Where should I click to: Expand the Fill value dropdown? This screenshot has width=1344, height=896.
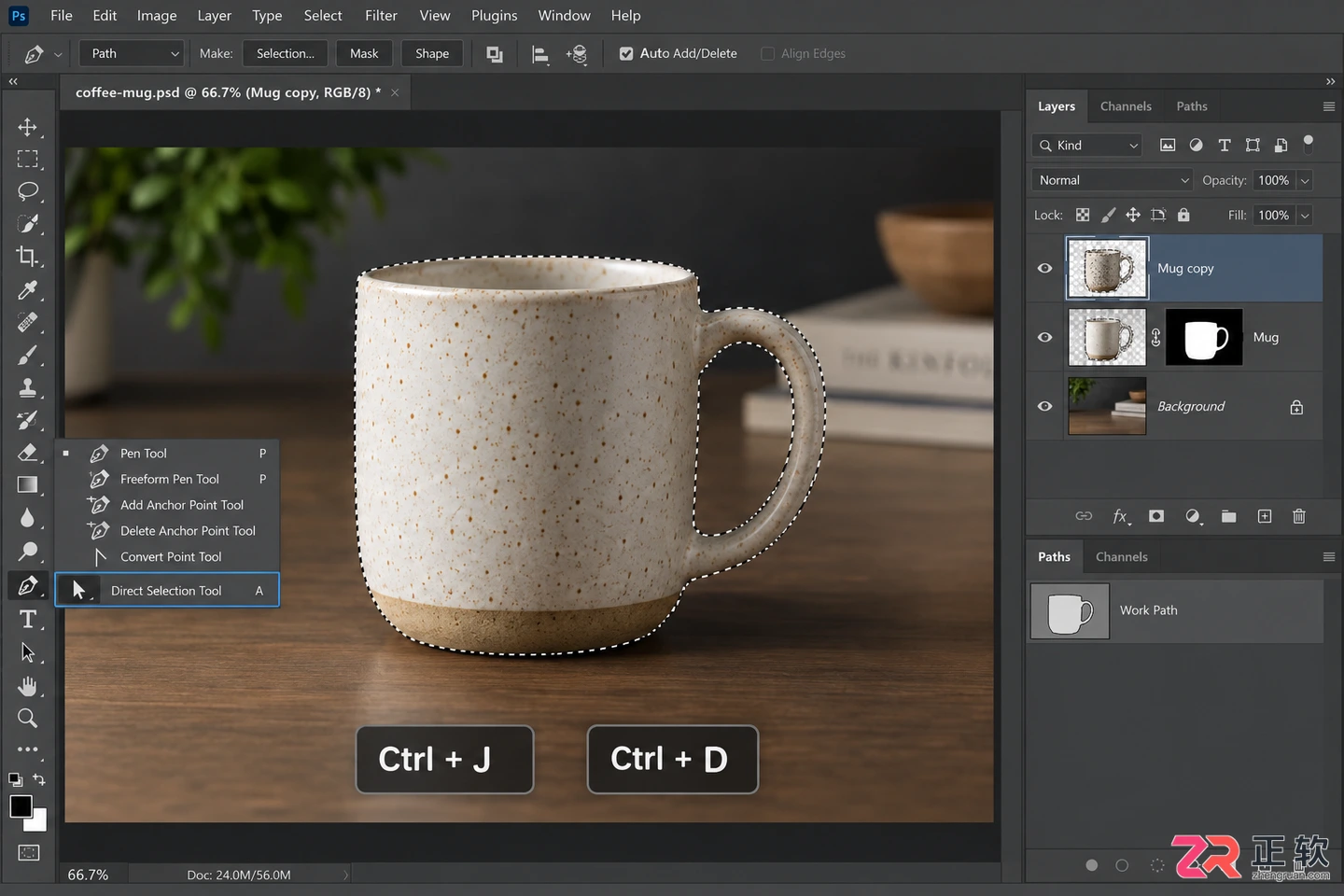tap(1305, 216)
